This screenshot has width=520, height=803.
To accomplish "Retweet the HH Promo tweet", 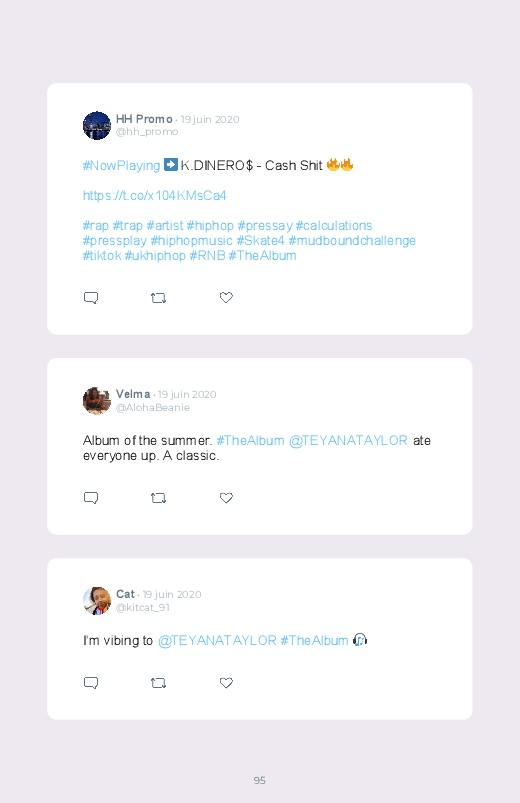I will pyautogui.click(x=158, y=298).
